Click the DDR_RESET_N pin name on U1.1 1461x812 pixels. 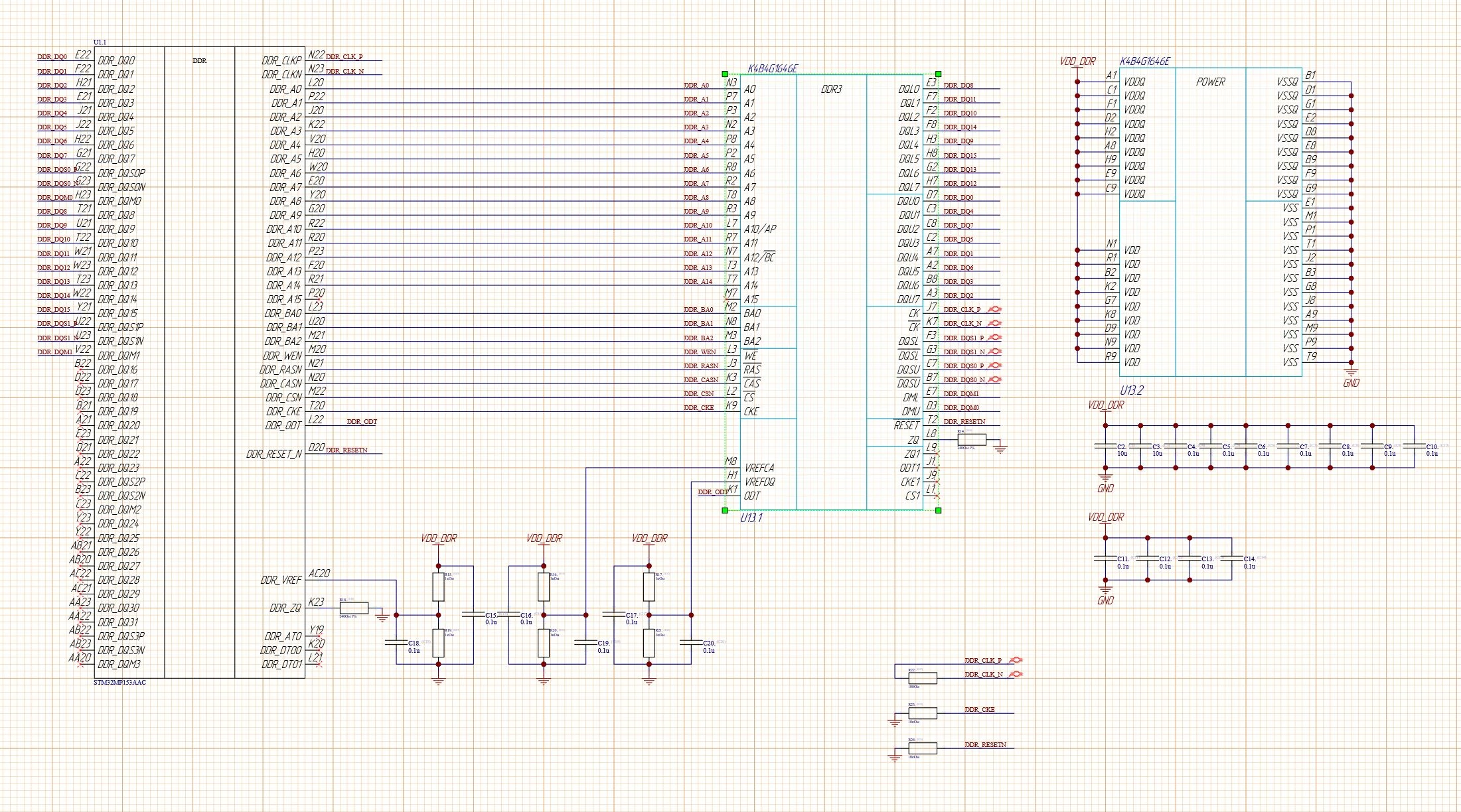coord(273,454)
